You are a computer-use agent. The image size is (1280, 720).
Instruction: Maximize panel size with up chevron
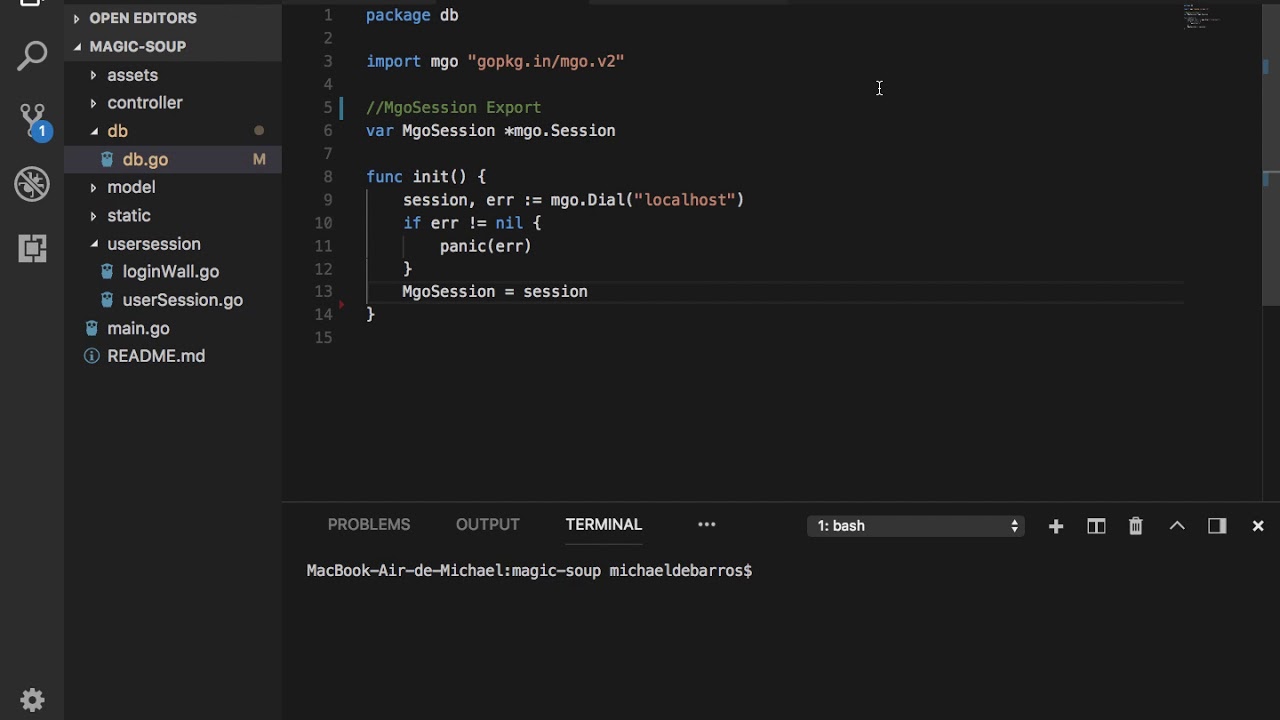(x=1177, y=526)
